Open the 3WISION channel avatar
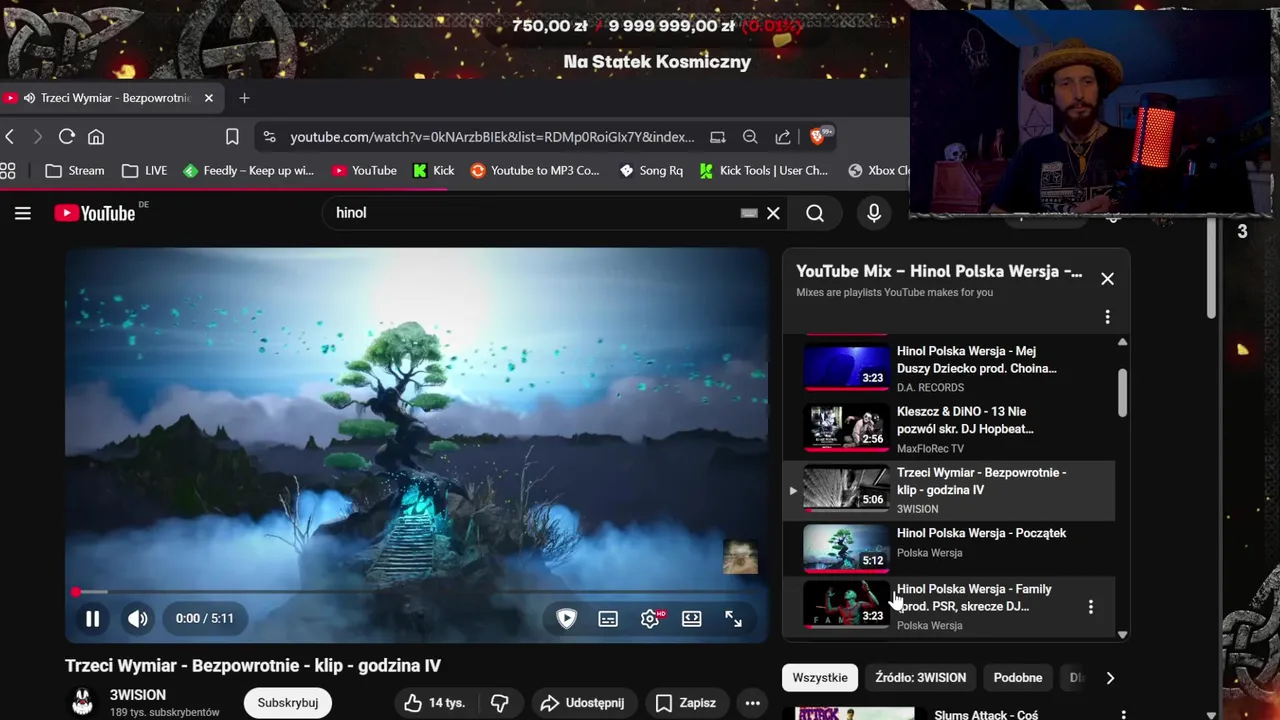The height and width of the screenshot is (720, 1280). pyautogui.click(x=82, y=703)
